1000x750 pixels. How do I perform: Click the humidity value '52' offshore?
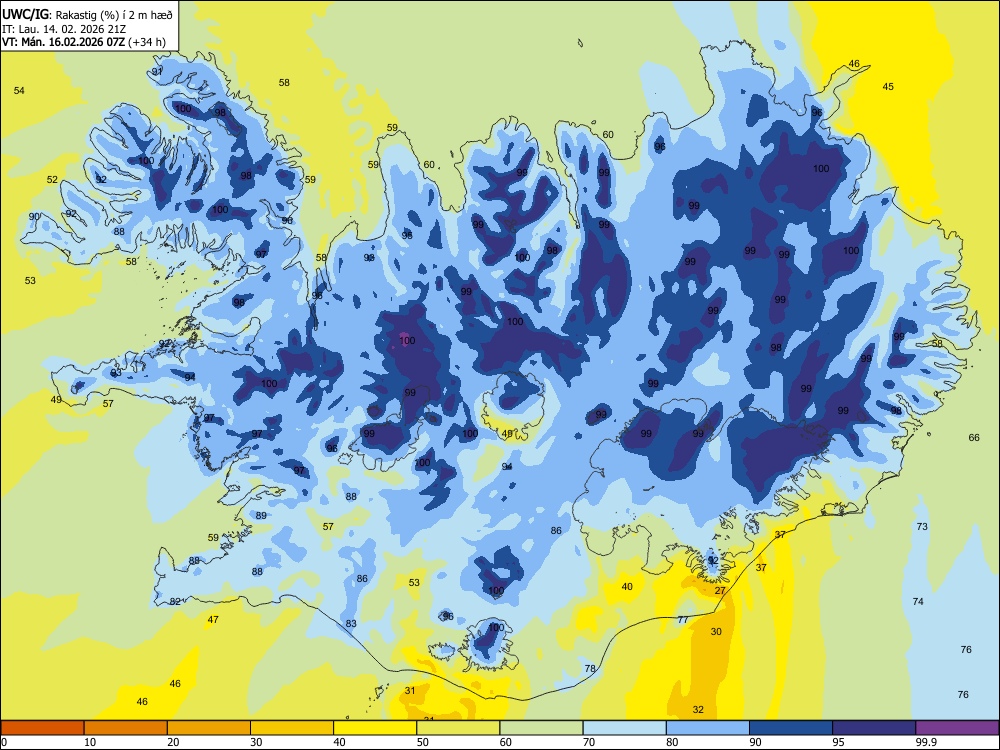coord(52,180)
